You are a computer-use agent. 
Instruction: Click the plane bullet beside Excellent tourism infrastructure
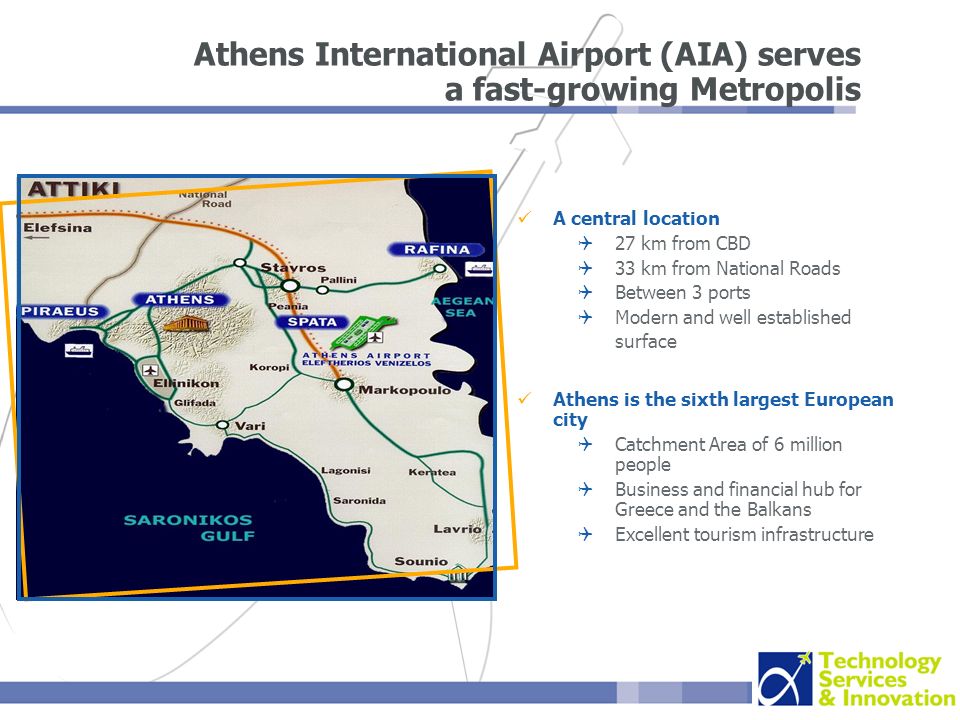point(585,534)
